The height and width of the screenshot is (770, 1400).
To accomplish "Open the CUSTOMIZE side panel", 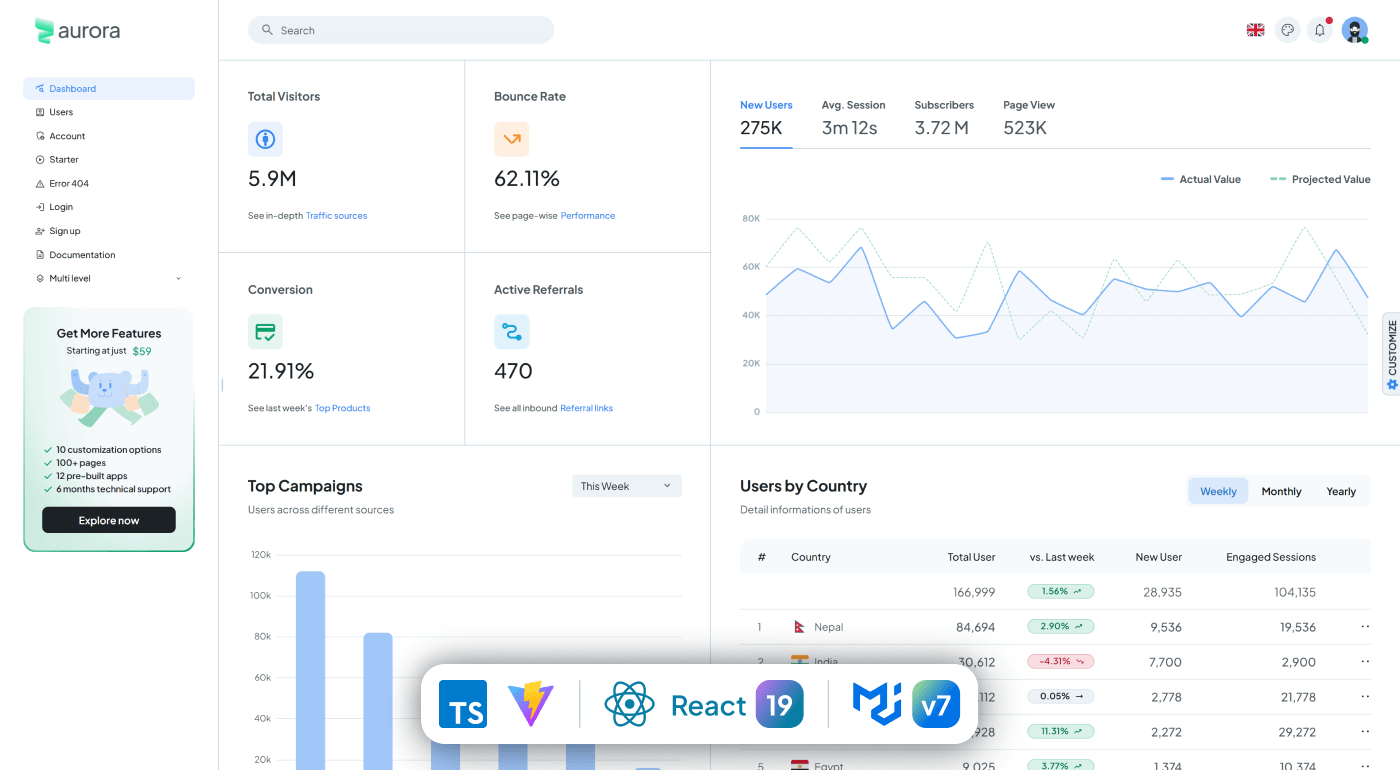I will [x=1391, y=353].
